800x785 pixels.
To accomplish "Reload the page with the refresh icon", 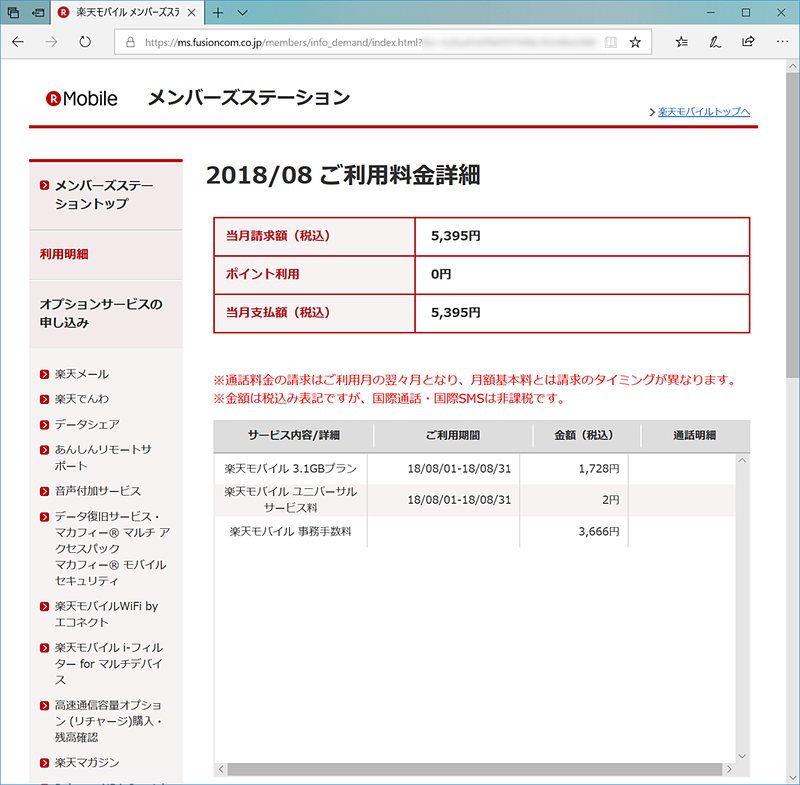I will [84, 42].
